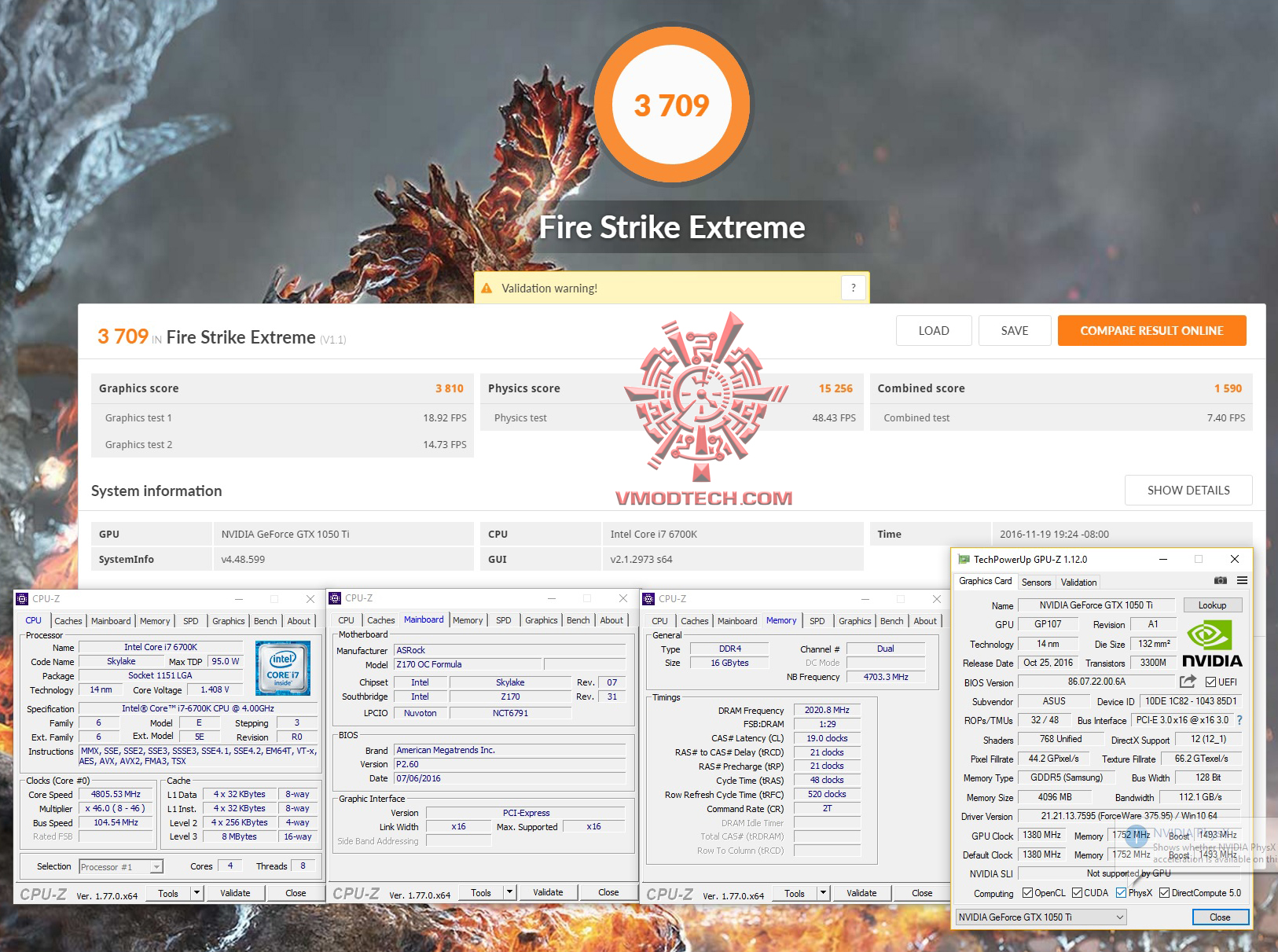Click SHOW DETAILS for system information
The image size is (1278, 952).
click(x=1188, y=491)
